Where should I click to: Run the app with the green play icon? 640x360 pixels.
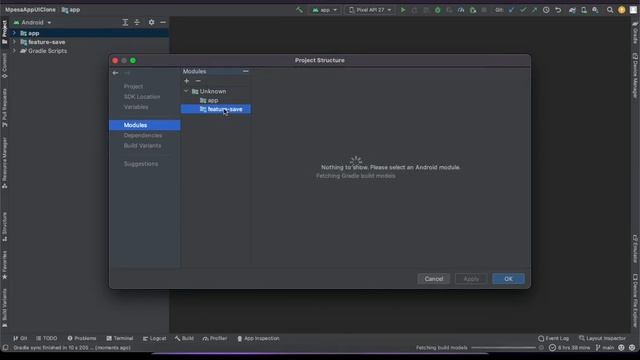tap(403, 10)
